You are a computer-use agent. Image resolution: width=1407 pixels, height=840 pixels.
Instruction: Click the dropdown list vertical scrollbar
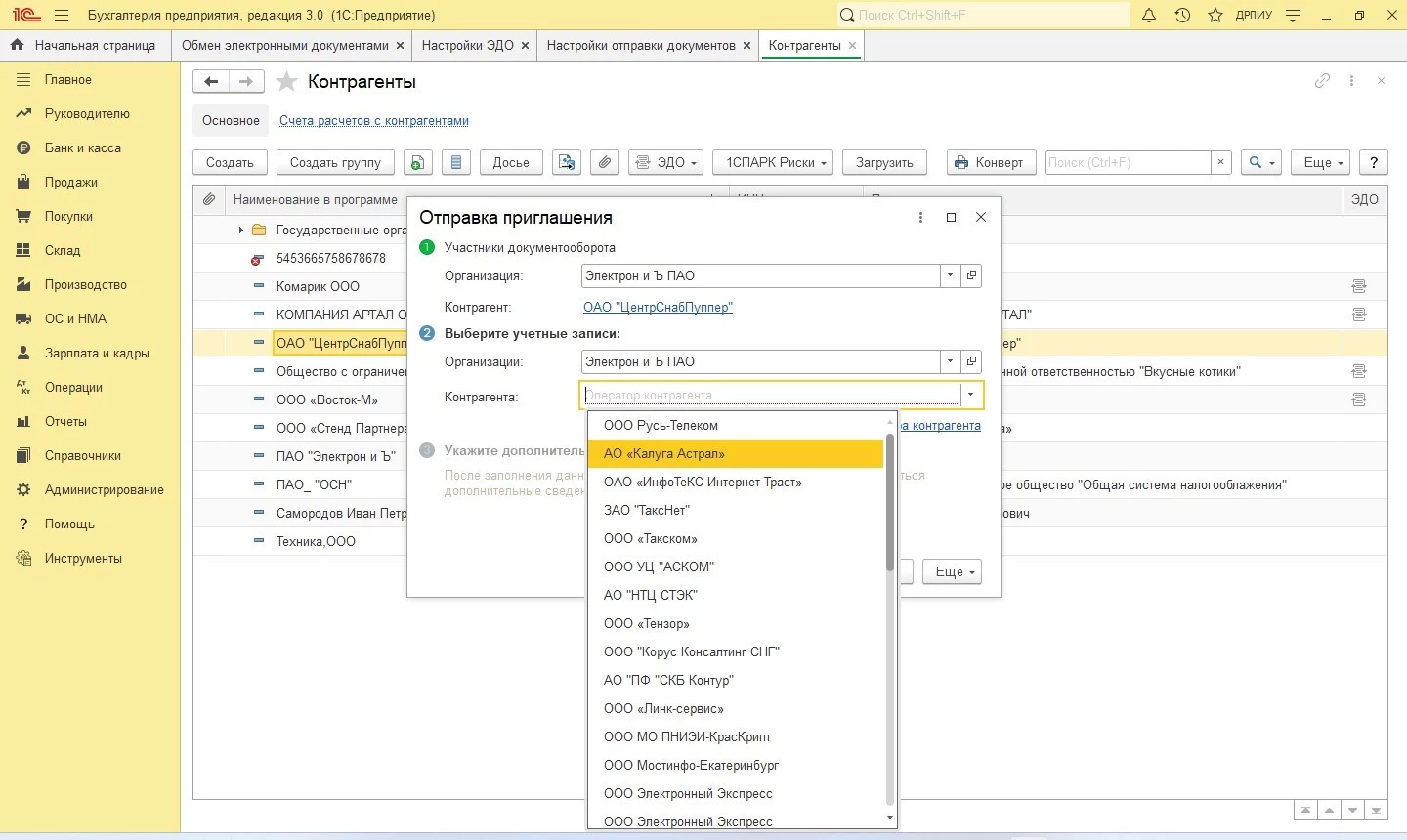point(890,503)
